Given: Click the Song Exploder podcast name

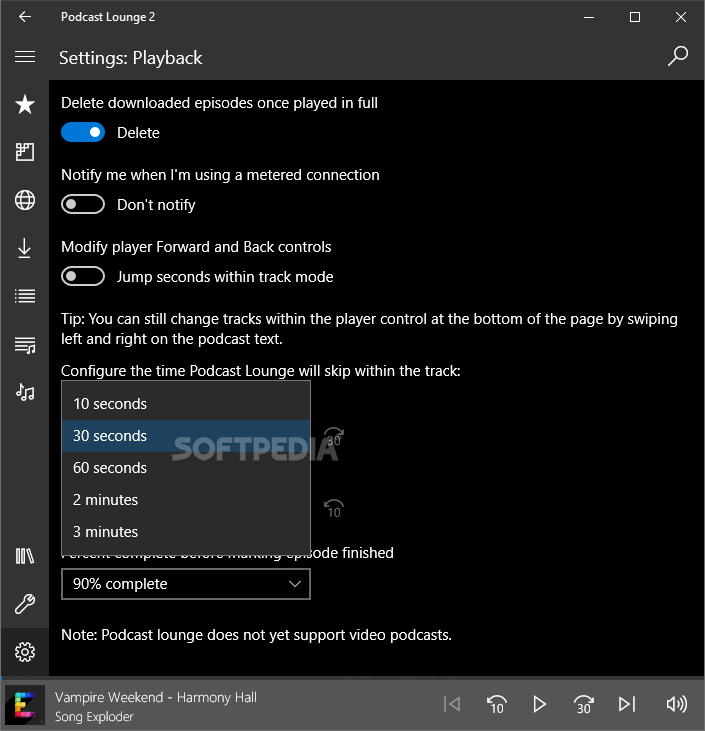Looking at the screenshot, I should [x=94, y=717].
